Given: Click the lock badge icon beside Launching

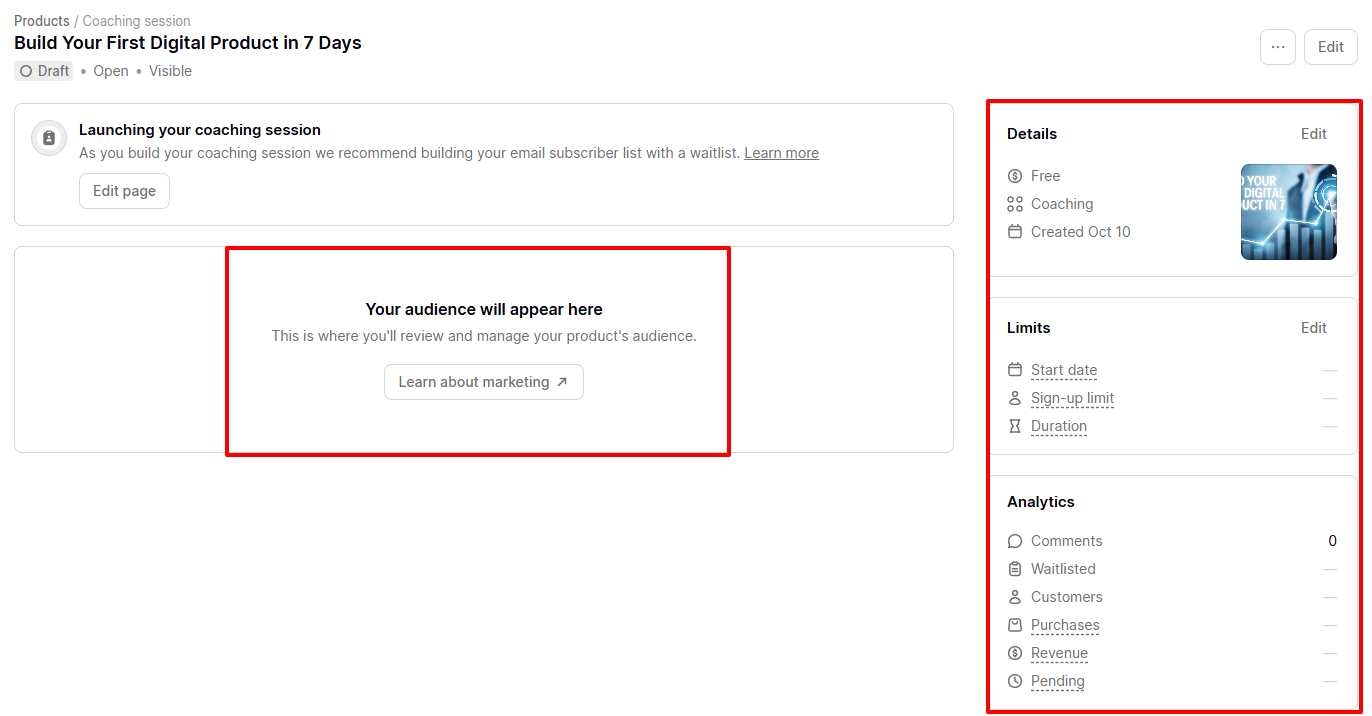Looking at the screenshot, I should click(x=49, y=138).
